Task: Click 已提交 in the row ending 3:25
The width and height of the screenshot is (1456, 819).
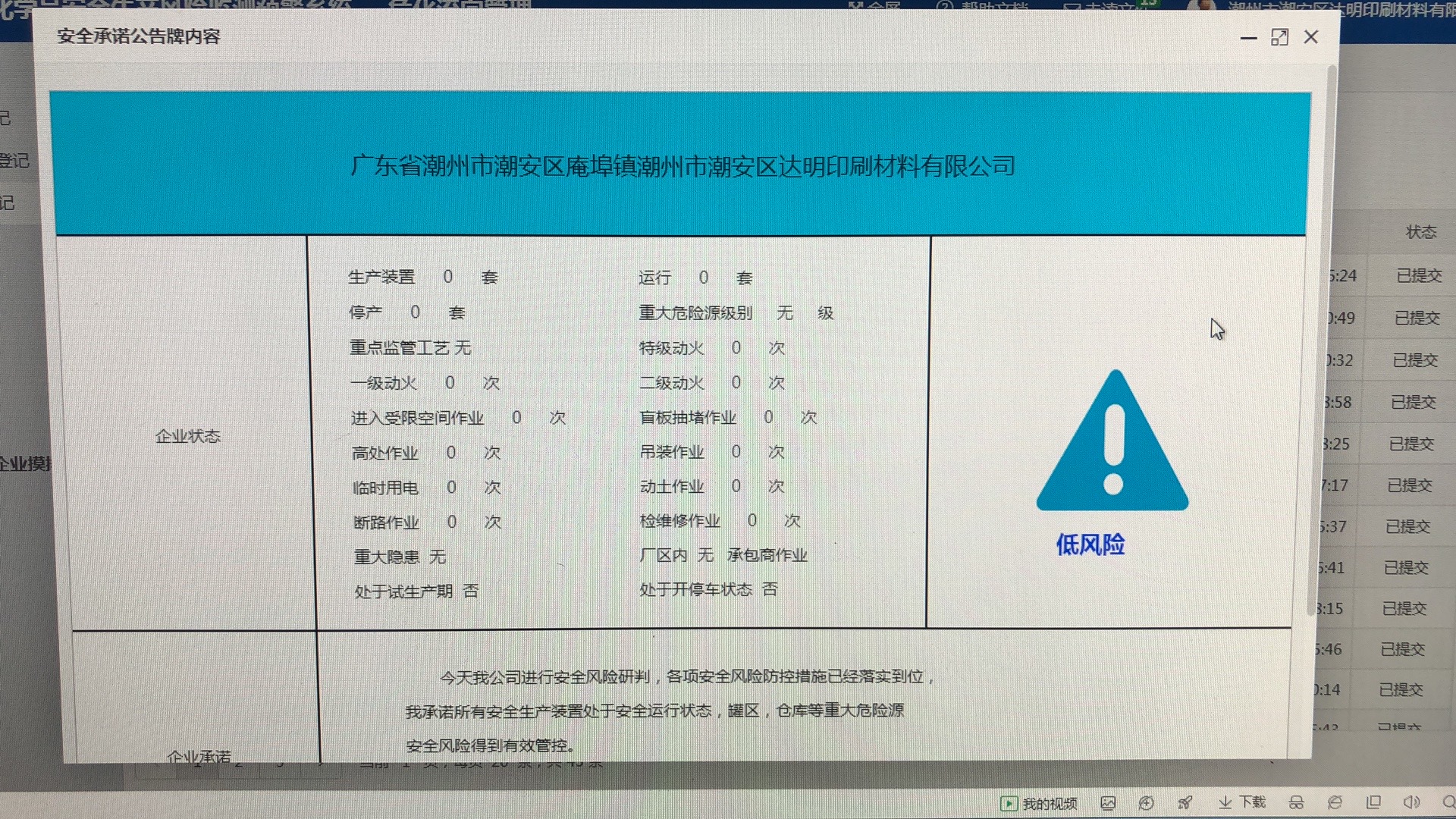Action: [x=1411, y=444]
